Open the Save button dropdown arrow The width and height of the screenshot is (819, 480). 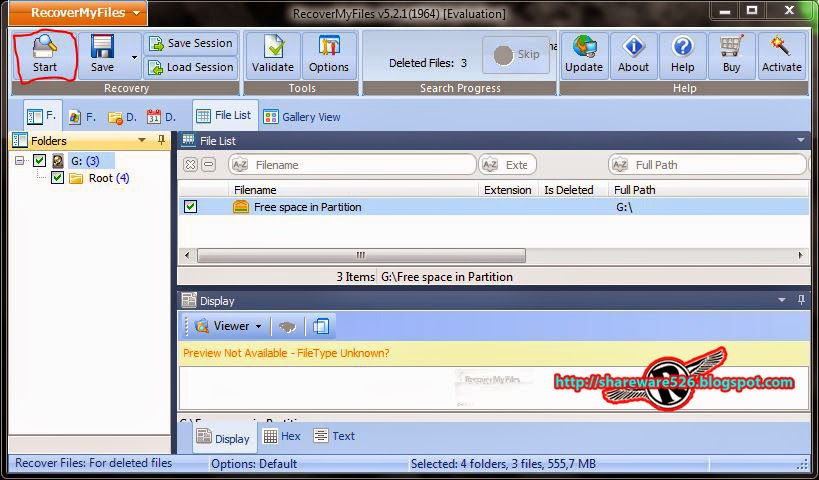(x=134, y=56)
